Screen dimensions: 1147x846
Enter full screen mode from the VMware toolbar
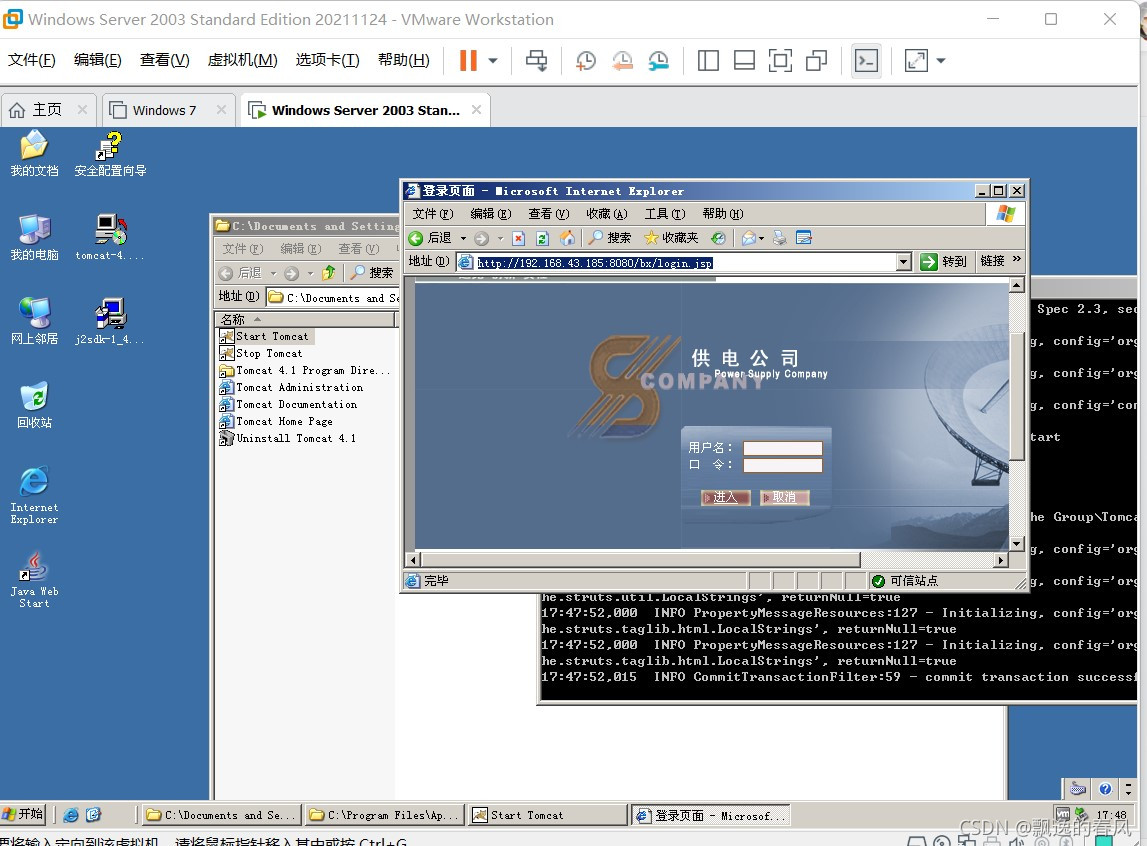[781, 61]
